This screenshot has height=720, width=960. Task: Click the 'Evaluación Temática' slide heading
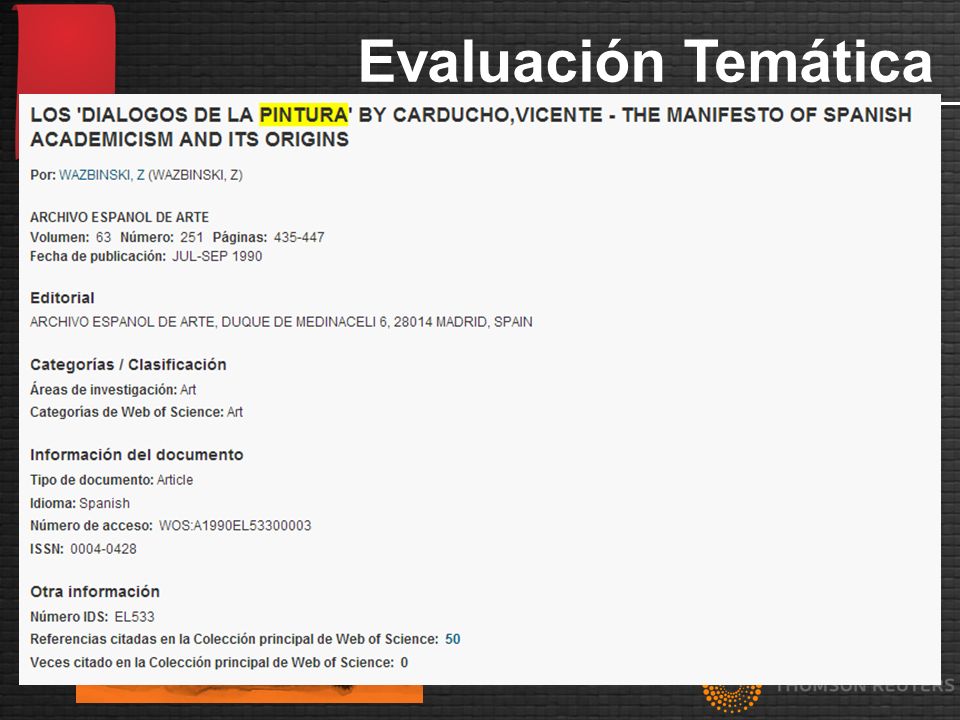pyautogui.click(x=645, y=61)
